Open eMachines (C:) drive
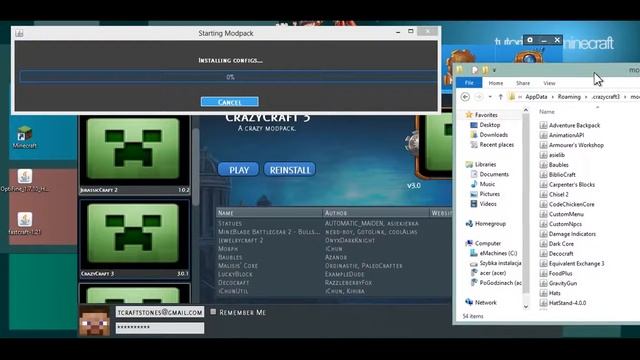The height and width of the screenshot is (360, 640). pyautogui.click(x=493, y=253)
